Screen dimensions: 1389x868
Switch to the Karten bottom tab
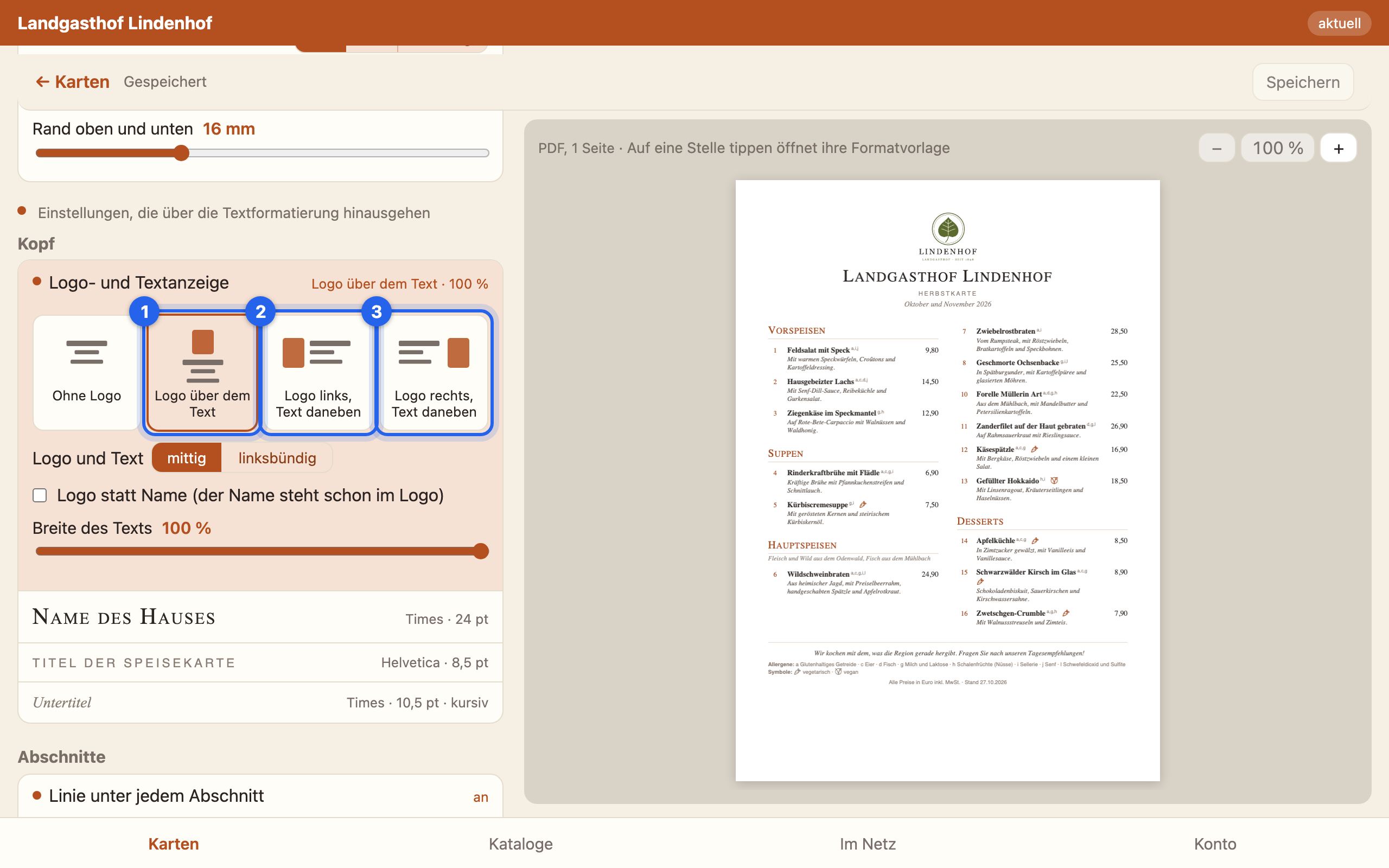point(173,844)
